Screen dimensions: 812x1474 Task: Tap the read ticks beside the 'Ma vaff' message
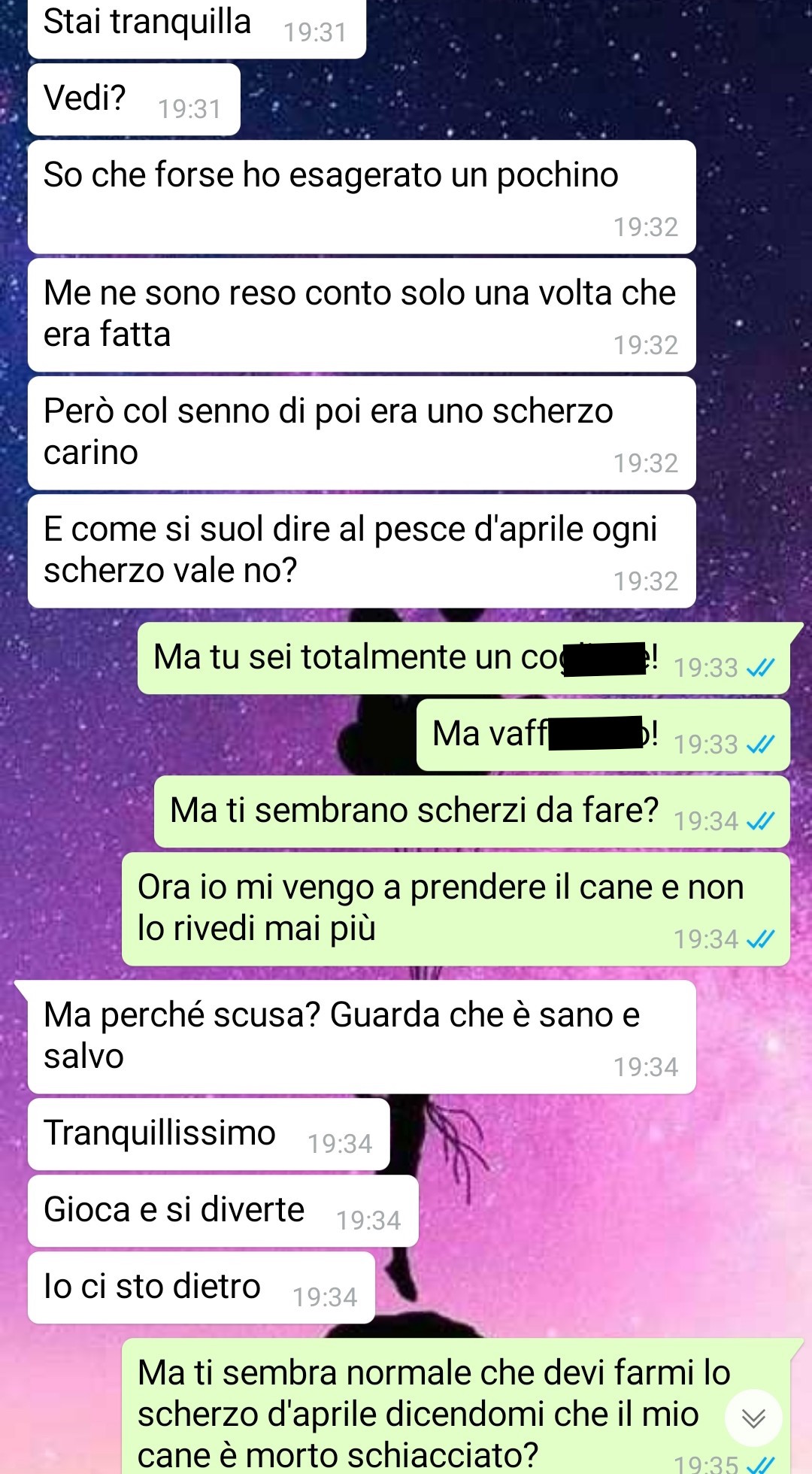(x=760, y=745)
